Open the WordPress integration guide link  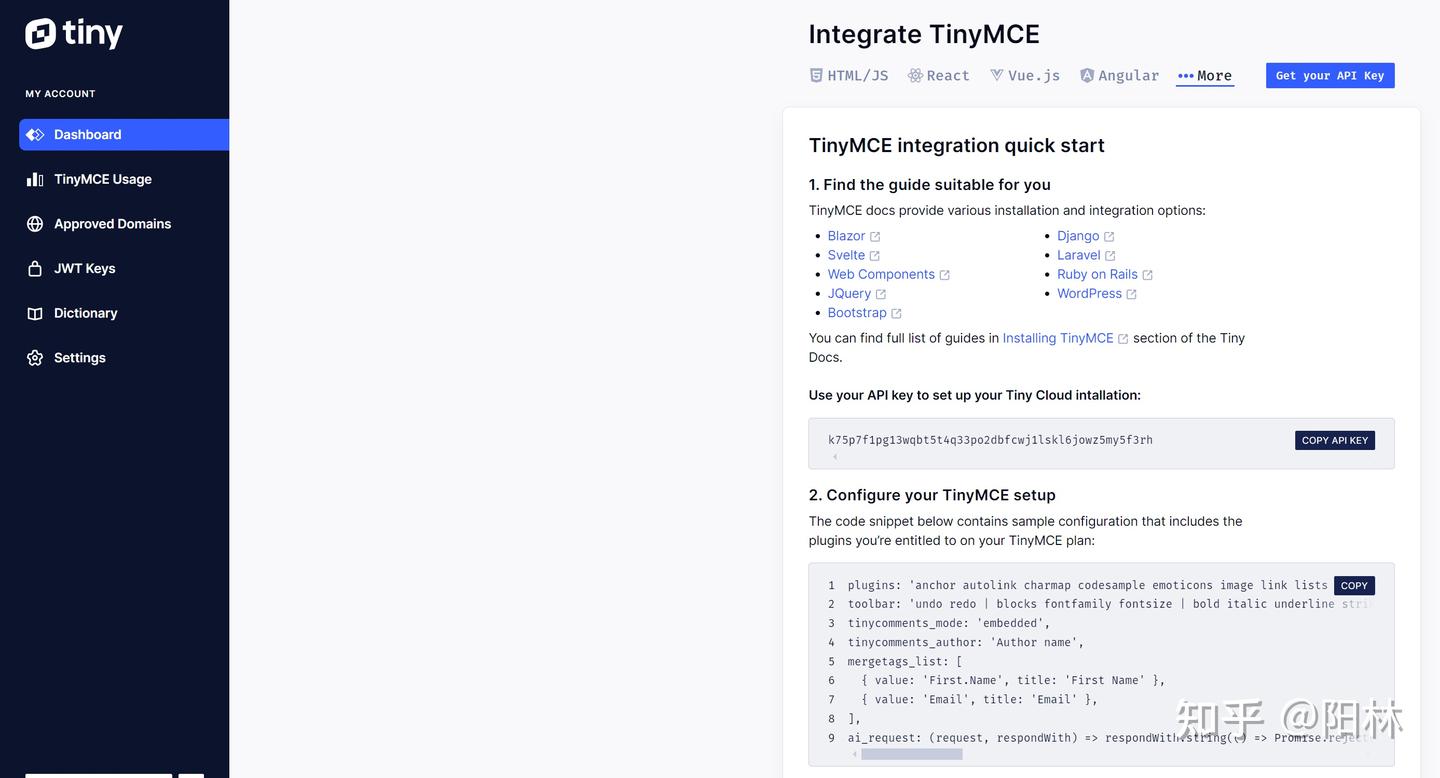pyautogui.click(x=1089, y=293)
